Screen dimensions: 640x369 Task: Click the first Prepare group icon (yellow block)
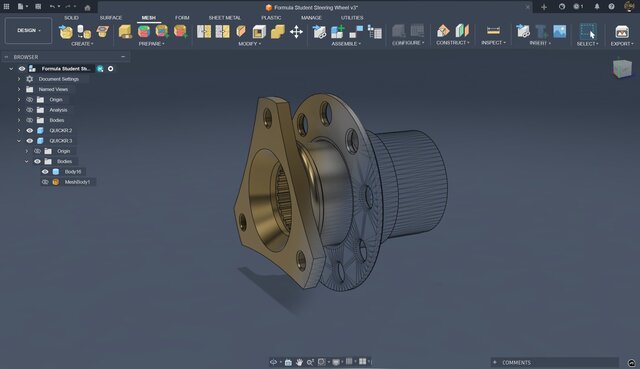(x=125, y=31)
